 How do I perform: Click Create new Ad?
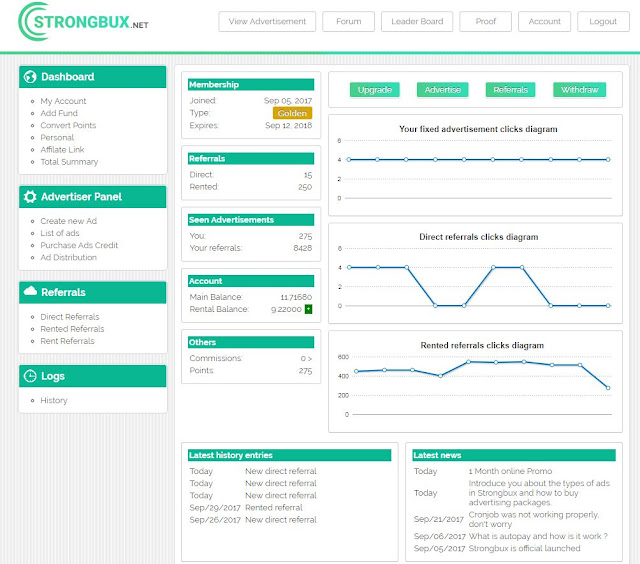tap(69, 221)
